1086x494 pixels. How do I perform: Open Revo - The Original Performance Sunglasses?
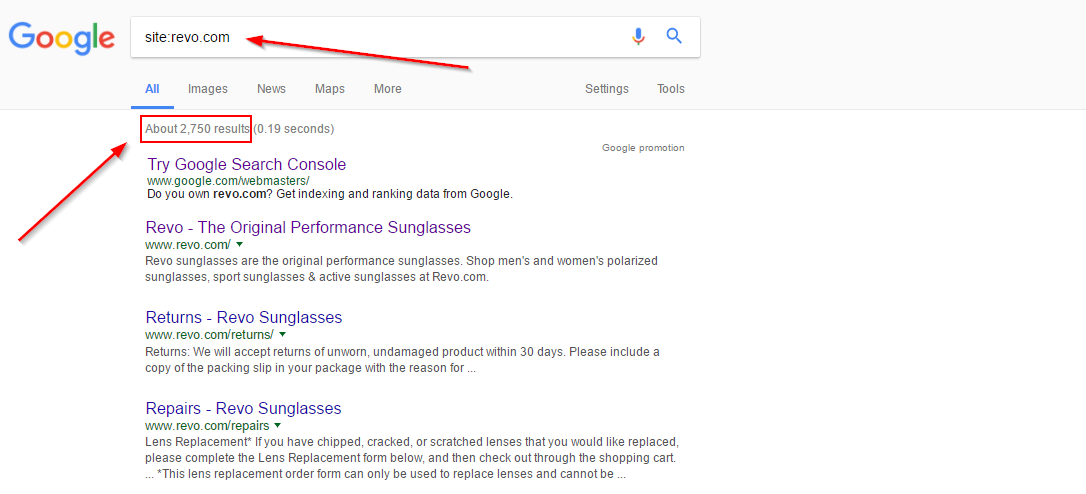pos(308,228)
